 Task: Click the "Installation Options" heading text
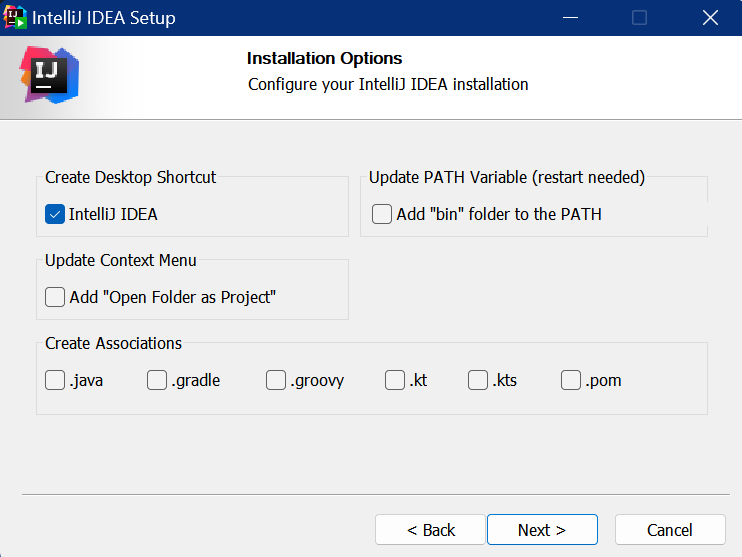point(325,58)
